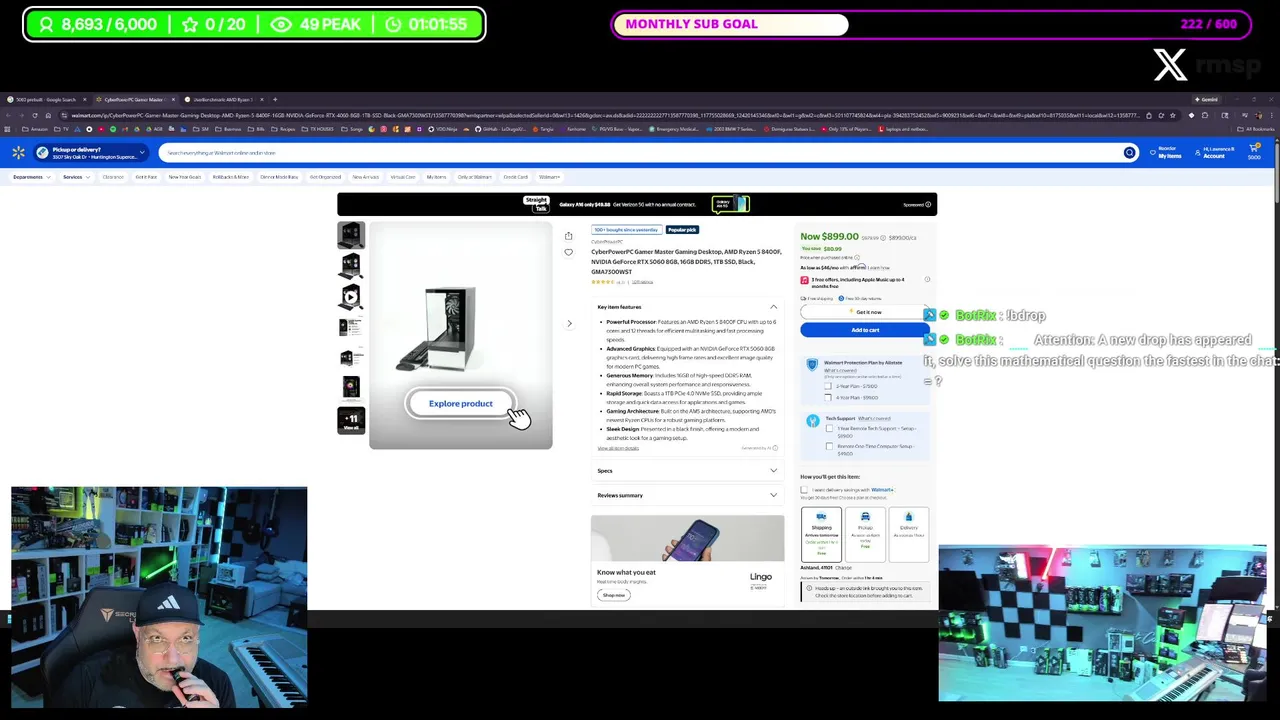Open New Arrivals nav item
The width and height of the screenshot is (1280, 720).
[x=365, y=177]
